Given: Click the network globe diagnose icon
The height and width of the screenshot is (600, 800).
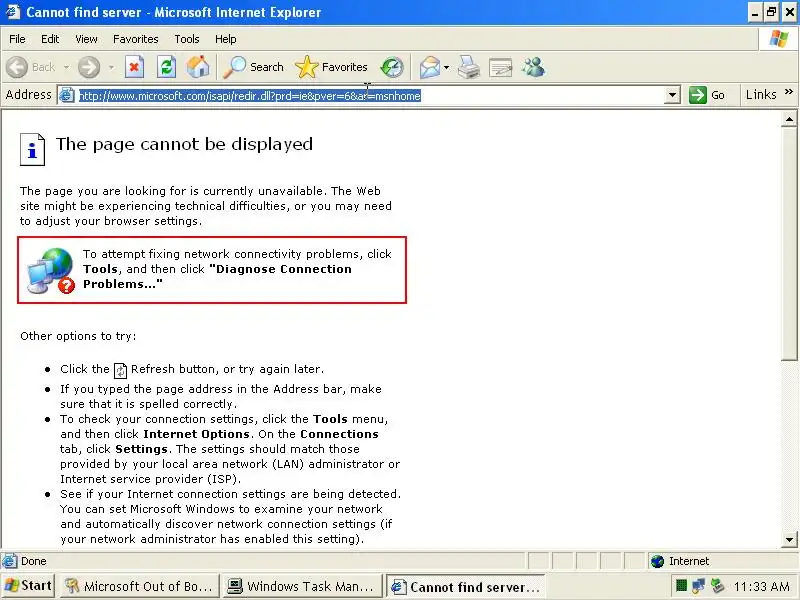Looking at the screenshot, I should click(x=51, y=270).
